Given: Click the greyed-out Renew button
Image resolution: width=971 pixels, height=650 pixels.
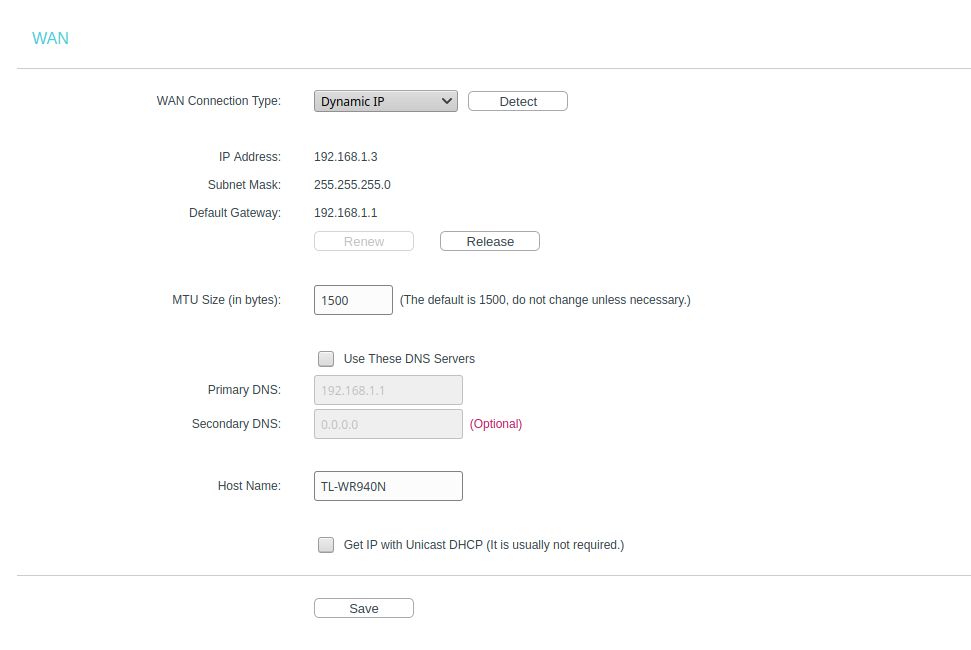Looking at the screenshot, I should (364, 241).
